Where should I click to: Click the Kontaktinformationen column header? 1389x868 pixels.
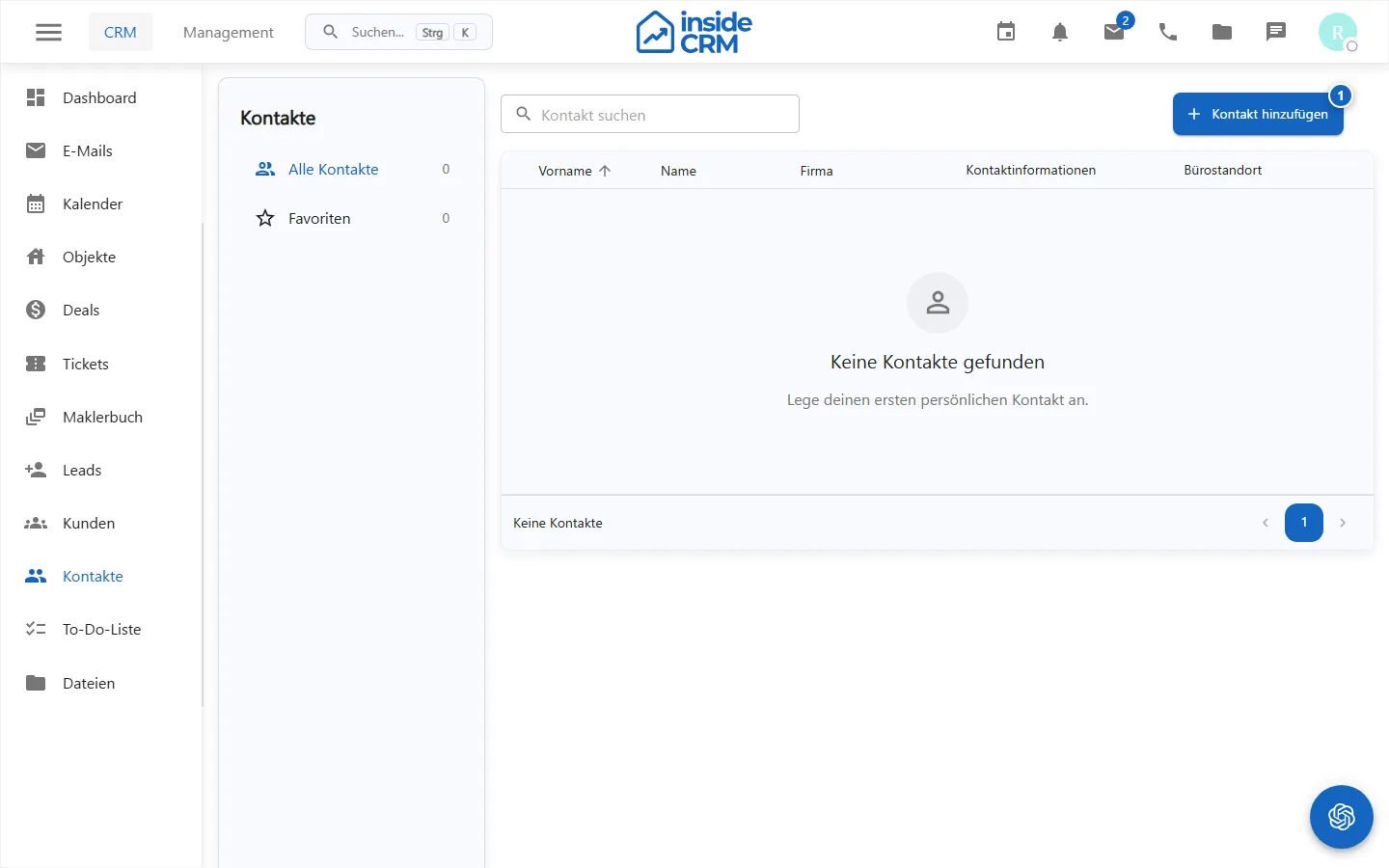[x=1030, y=170]
